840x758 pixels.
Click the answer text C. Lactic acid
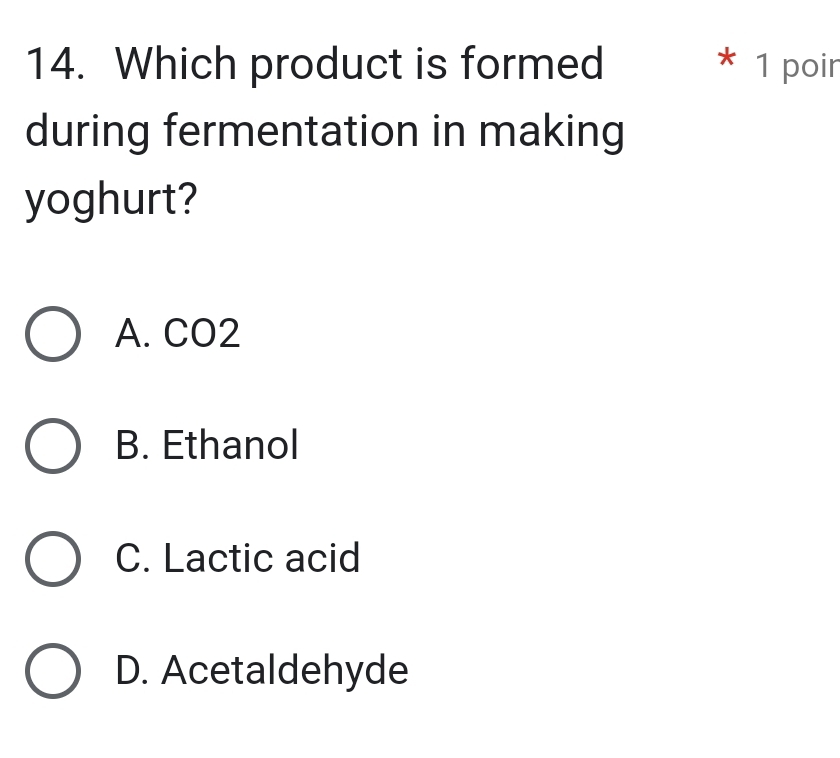tap(237, 559)
